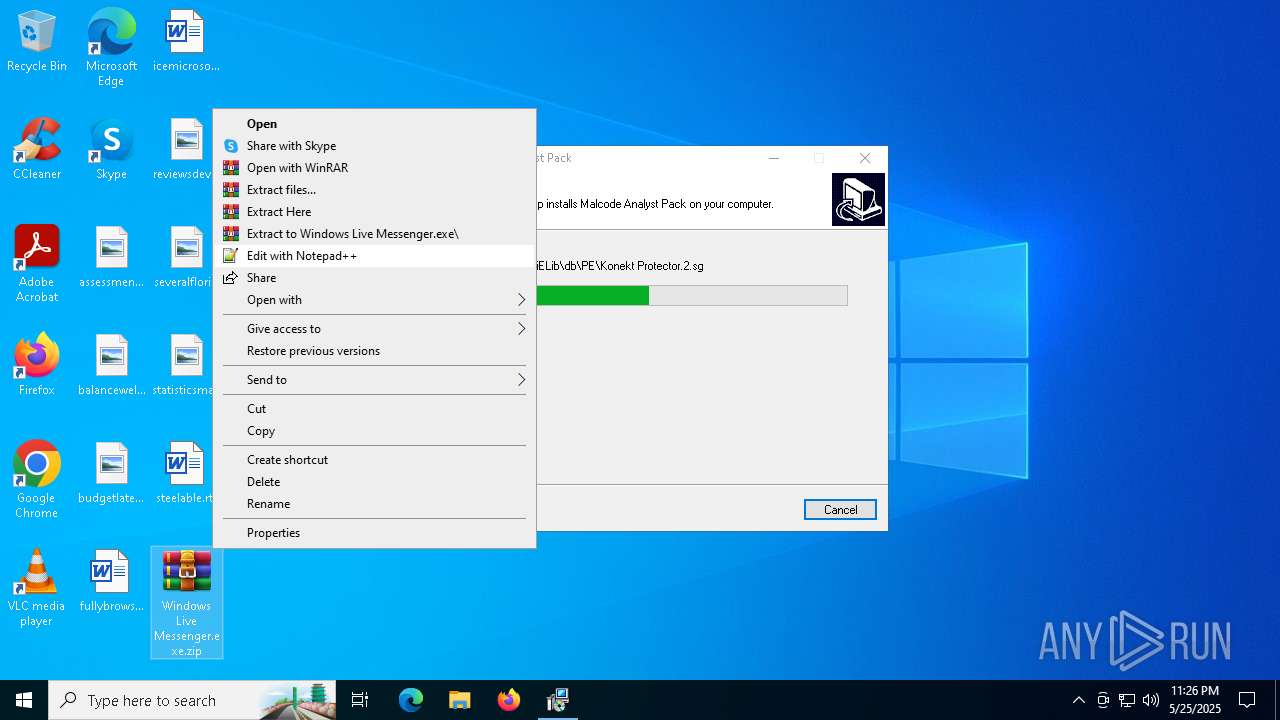Select CCleaner desktop shortcut
This screenshot has height=720, width=1280.
[37, 150]
